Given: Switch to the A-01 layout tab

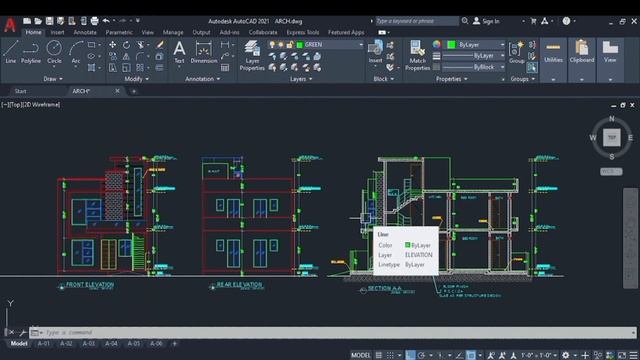Looking at the screenshot, I should (44, 344).
